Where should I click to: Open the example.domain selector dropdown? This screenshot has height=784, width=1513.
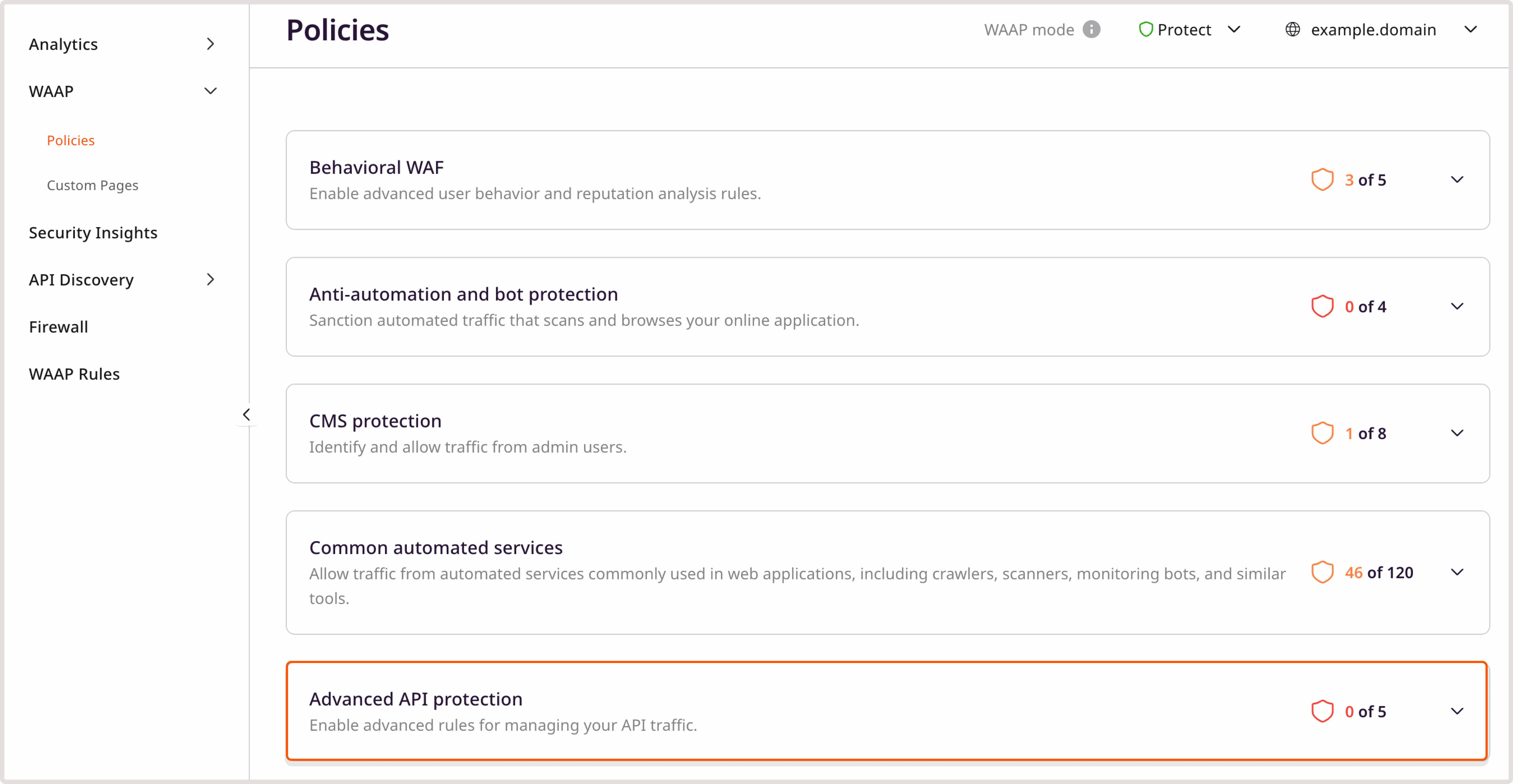[x=1470, y=29]
